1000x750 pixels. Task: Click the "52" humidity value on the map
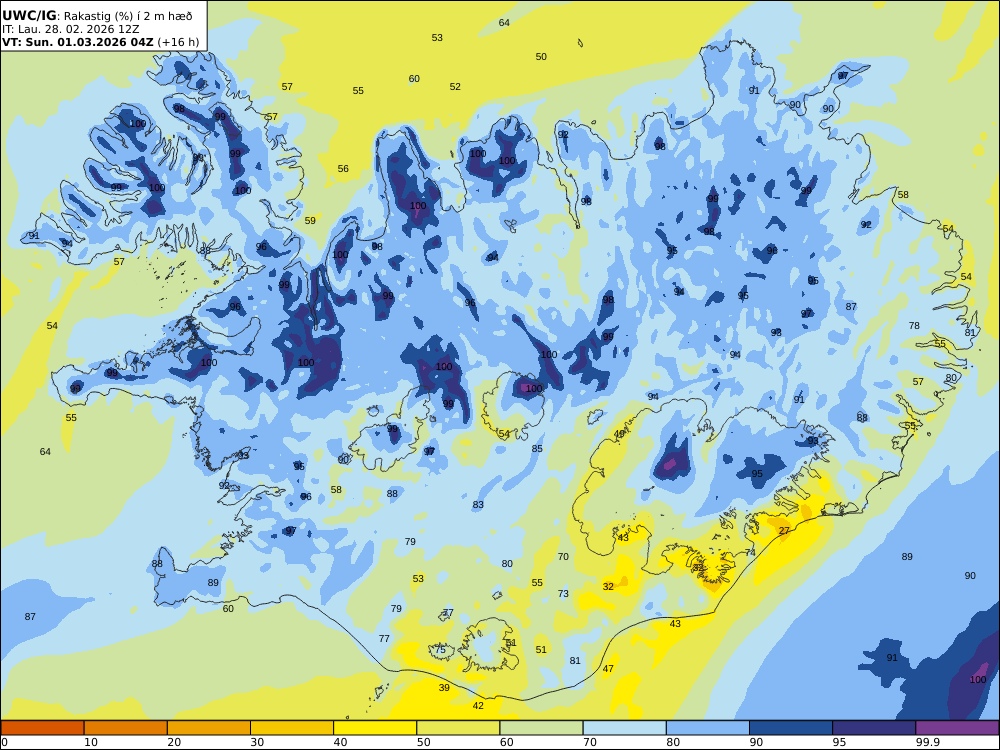[455, 87]
